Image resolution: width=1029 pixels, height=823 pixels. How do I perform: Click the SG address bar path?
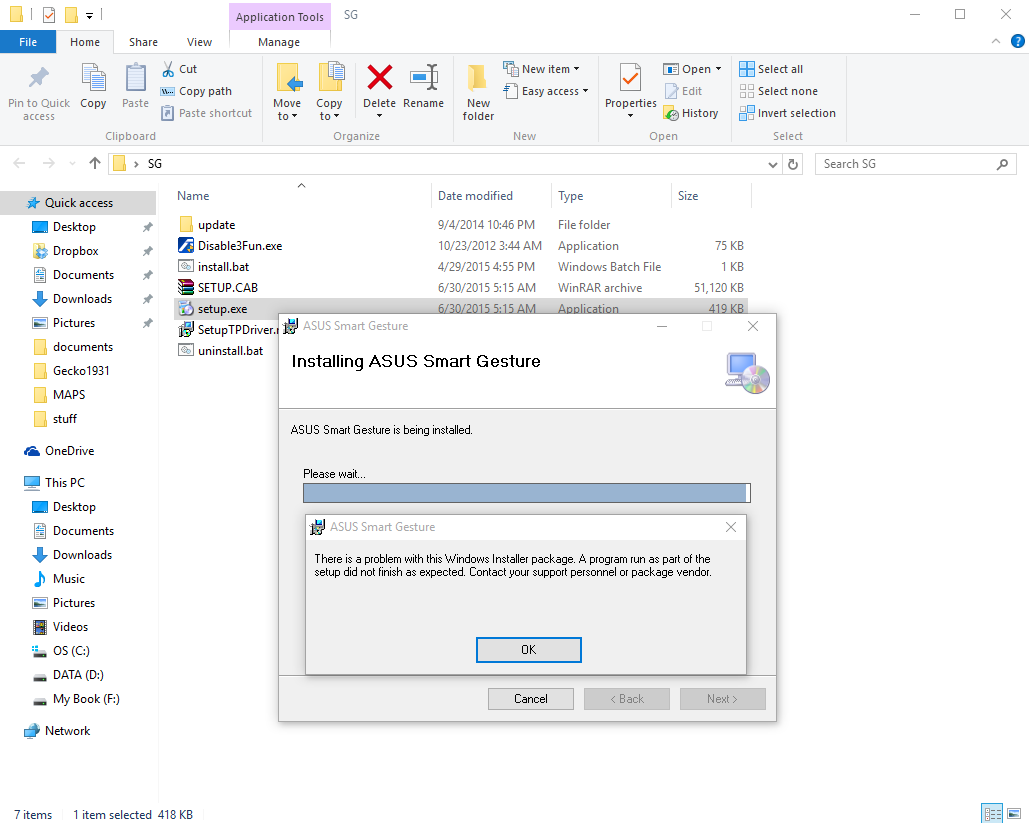click(154, 164)
